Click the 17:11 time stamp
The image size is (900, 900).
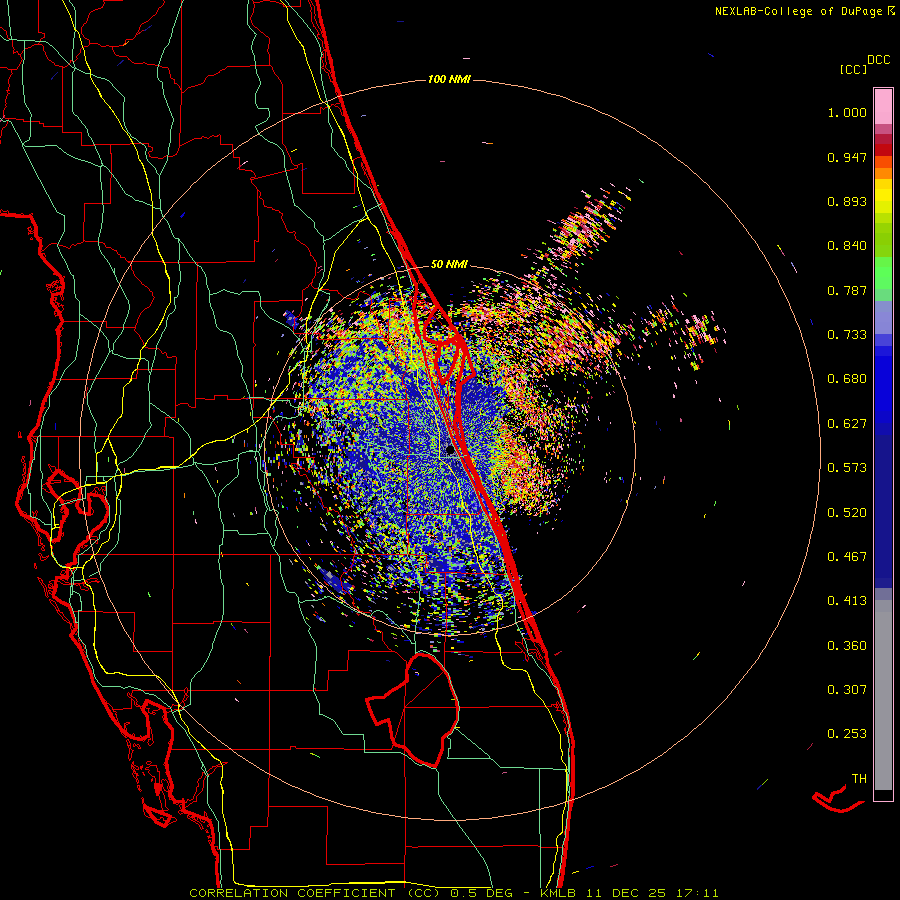(x=697, y=893)
